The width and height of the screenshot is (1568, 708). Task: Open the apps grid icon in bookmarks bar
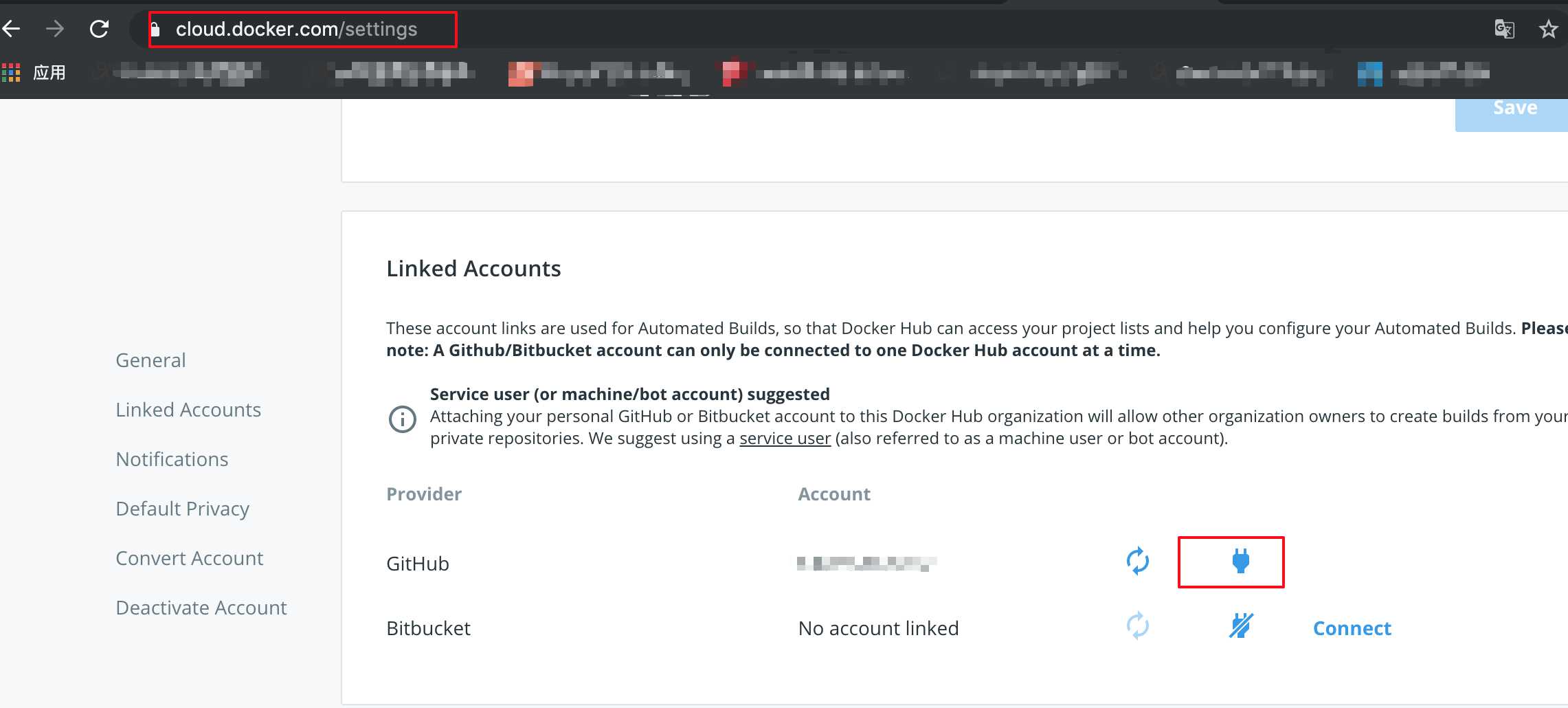click(x=11, y=72)
